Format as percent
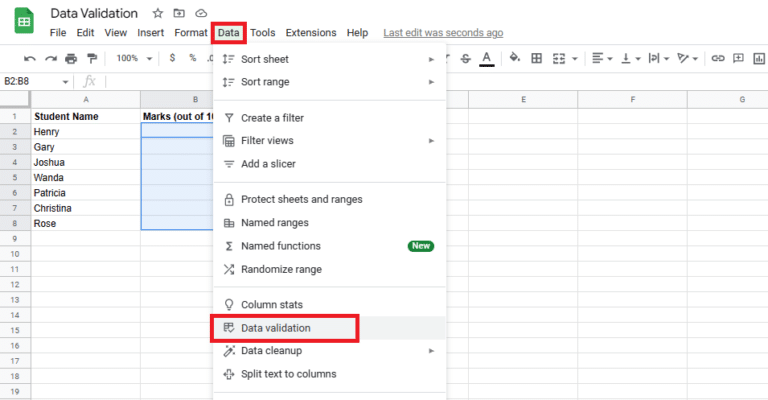The height and width of the screenshot is (400, 768). [192, 58]
